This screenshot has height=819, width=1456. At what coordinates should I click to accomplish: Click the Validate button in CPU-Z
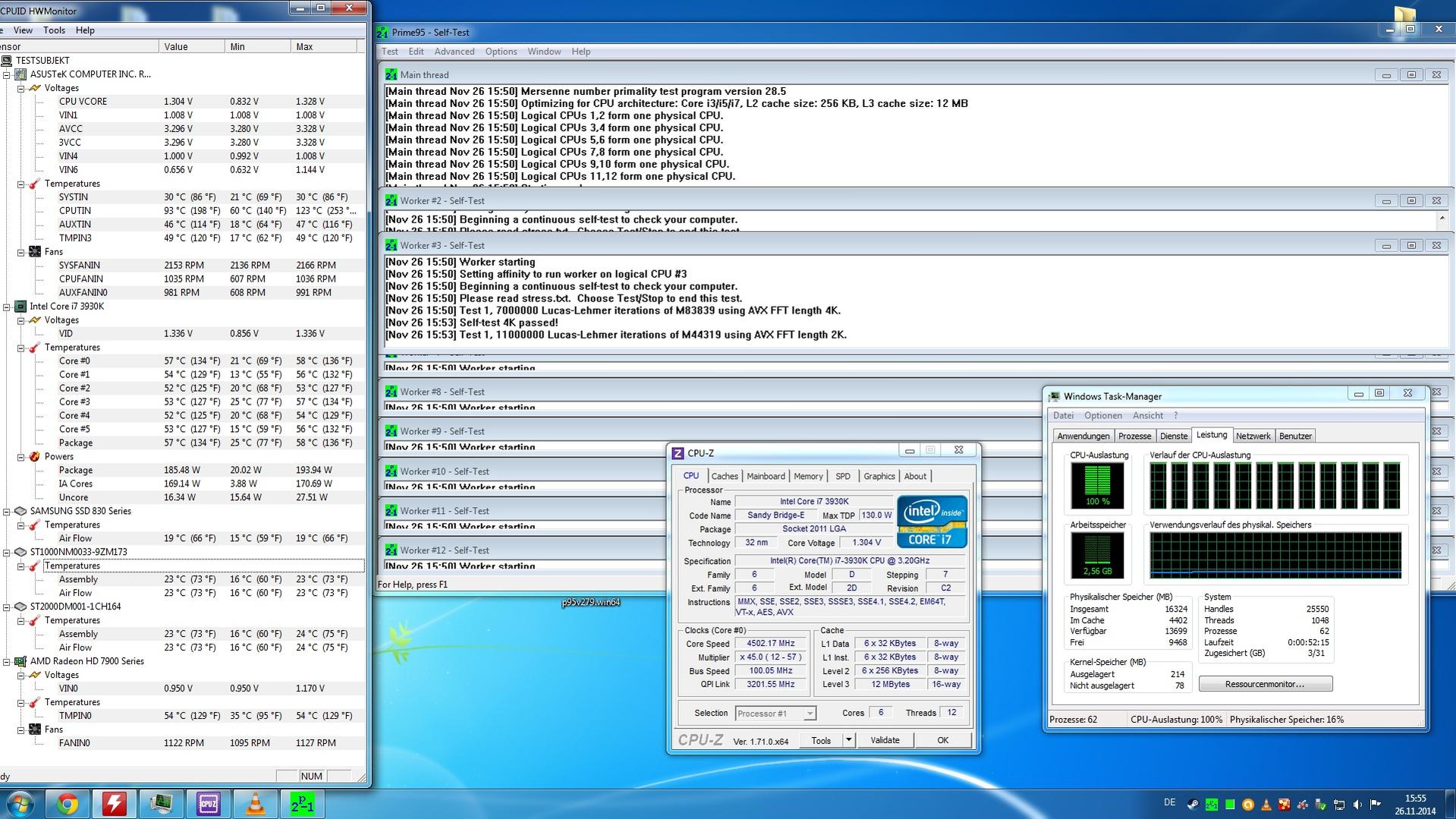click(x=885, y=740)
